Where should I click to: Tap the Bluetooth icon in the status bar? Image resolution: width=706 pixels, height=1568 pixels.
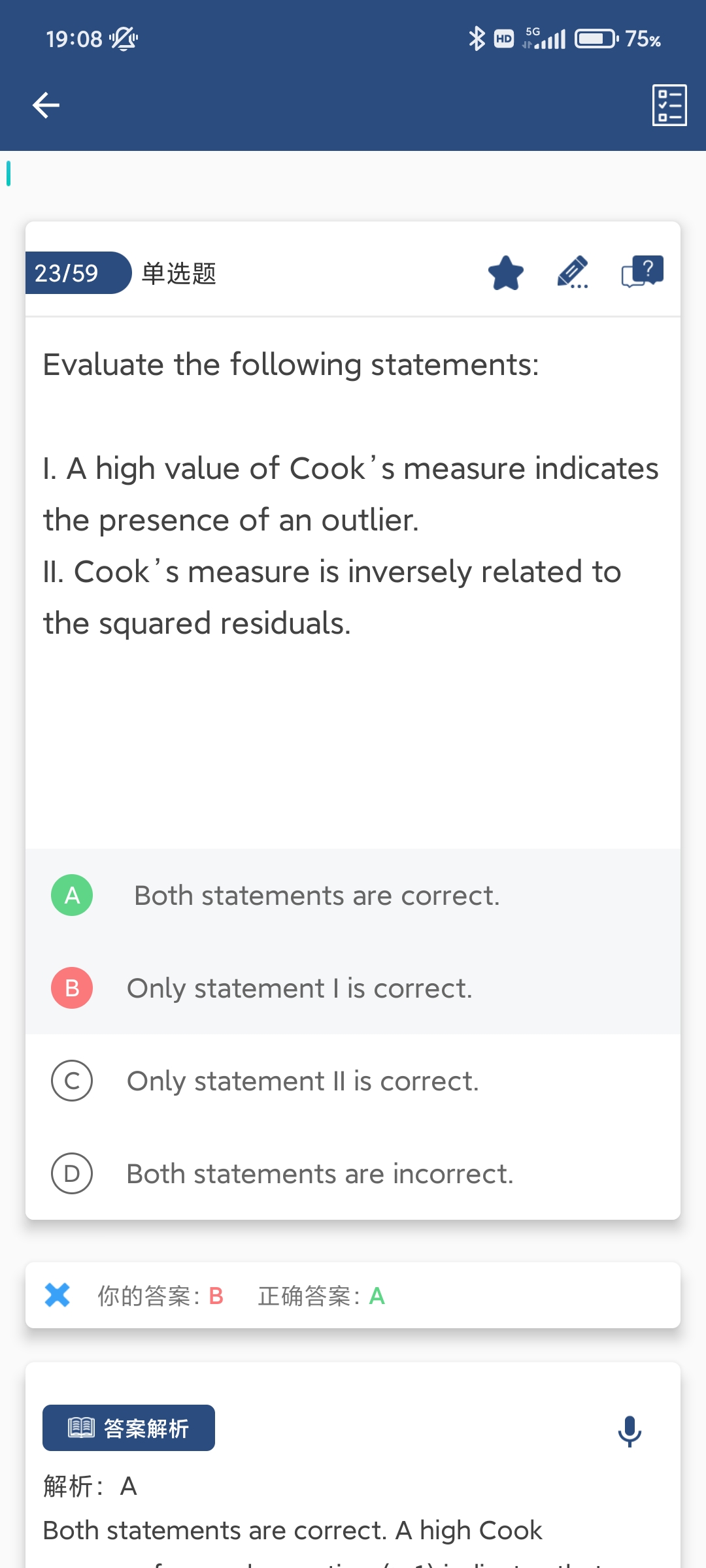[x=477, y=39]
